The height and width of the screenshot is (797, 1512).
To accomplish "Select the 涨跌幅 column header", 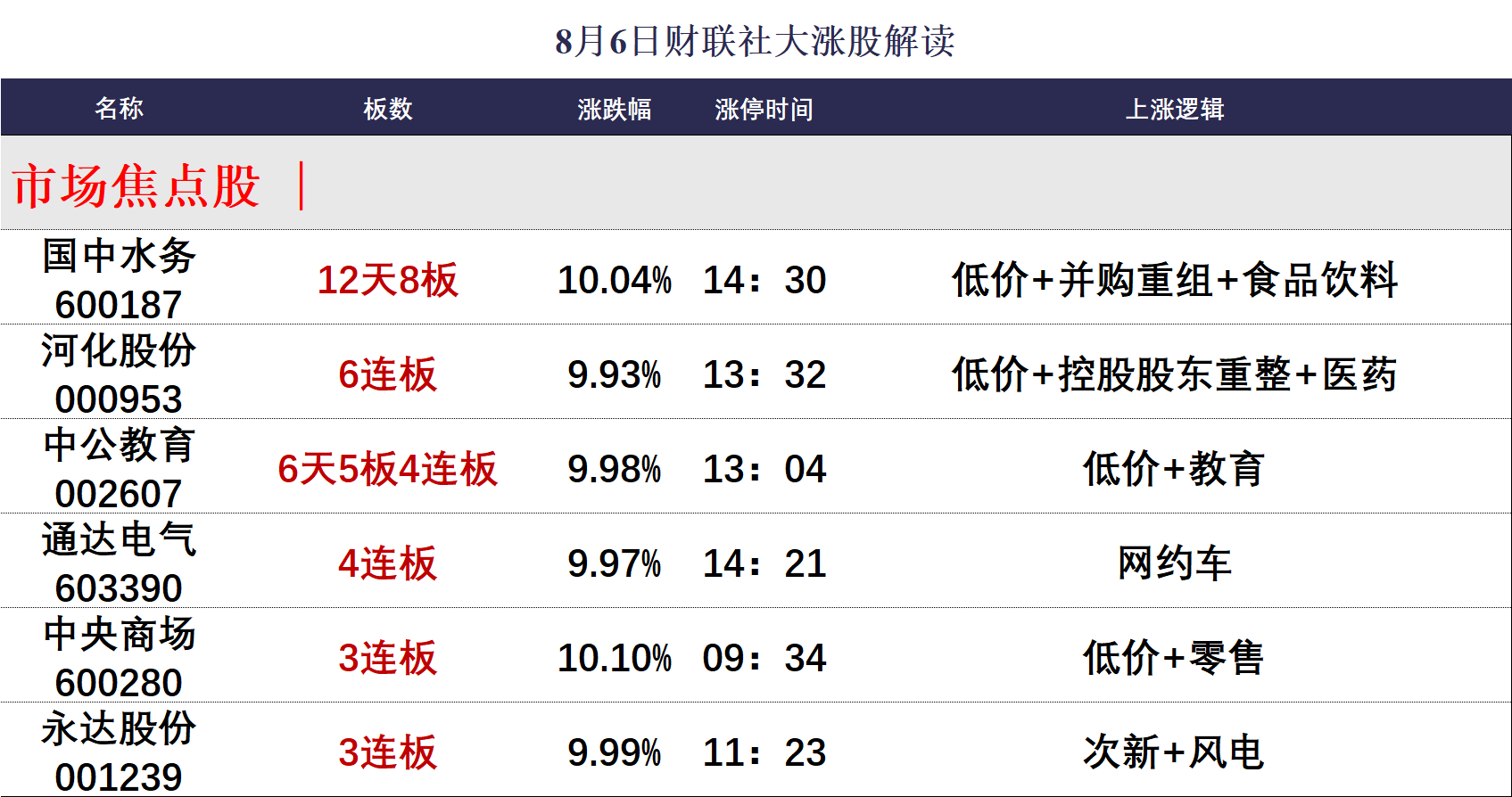I will click(x=615, y=109).
